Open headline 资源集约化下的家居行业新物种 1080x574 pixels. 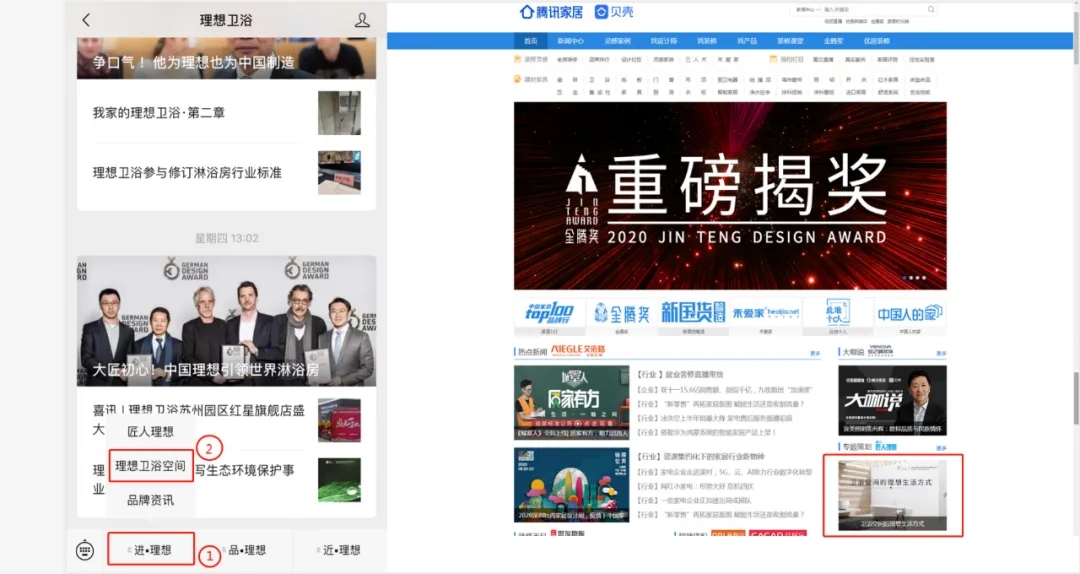(x=701, y=457)
